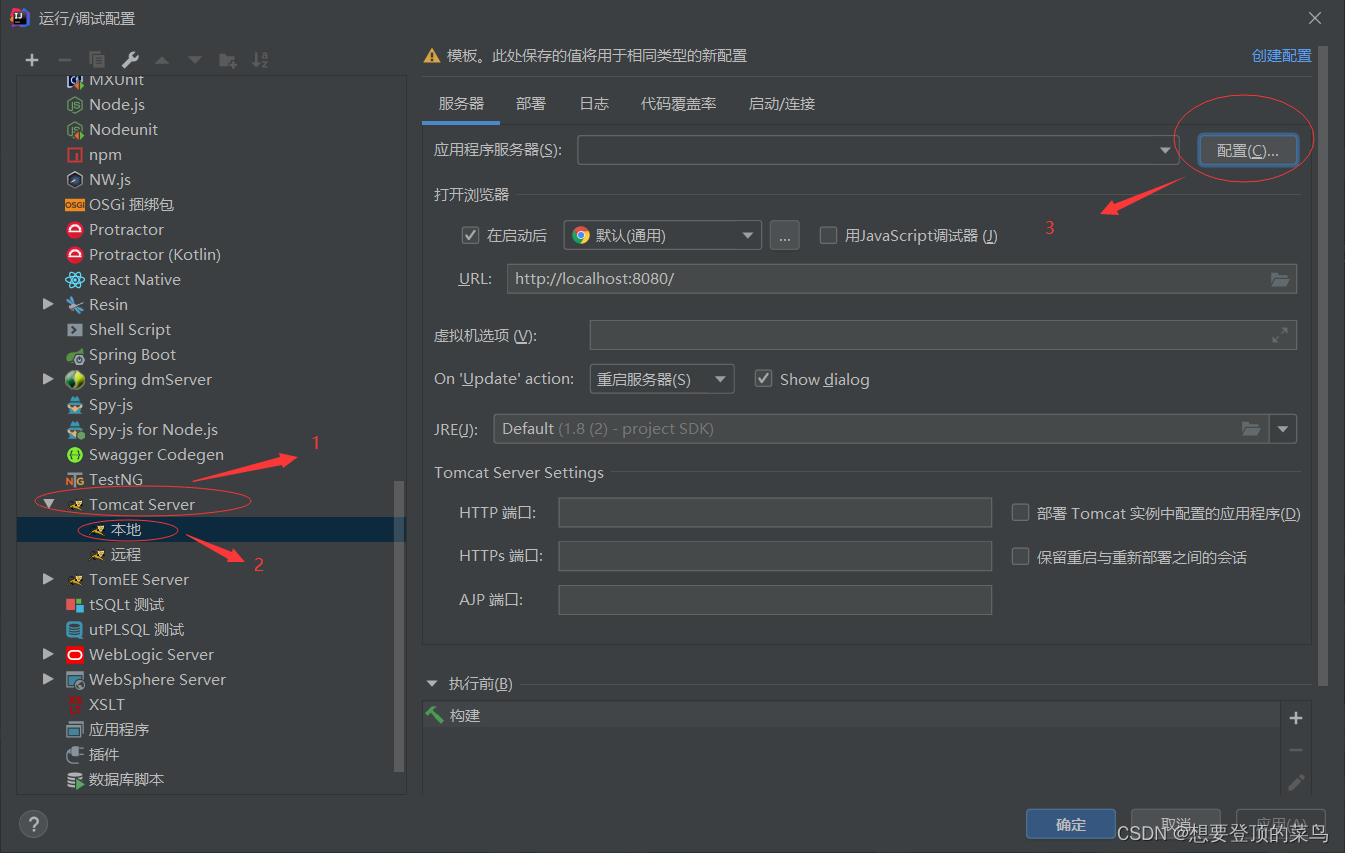Collapse the 执行前(B) section
The image size is (1345, 853).
tap(432, 684)
